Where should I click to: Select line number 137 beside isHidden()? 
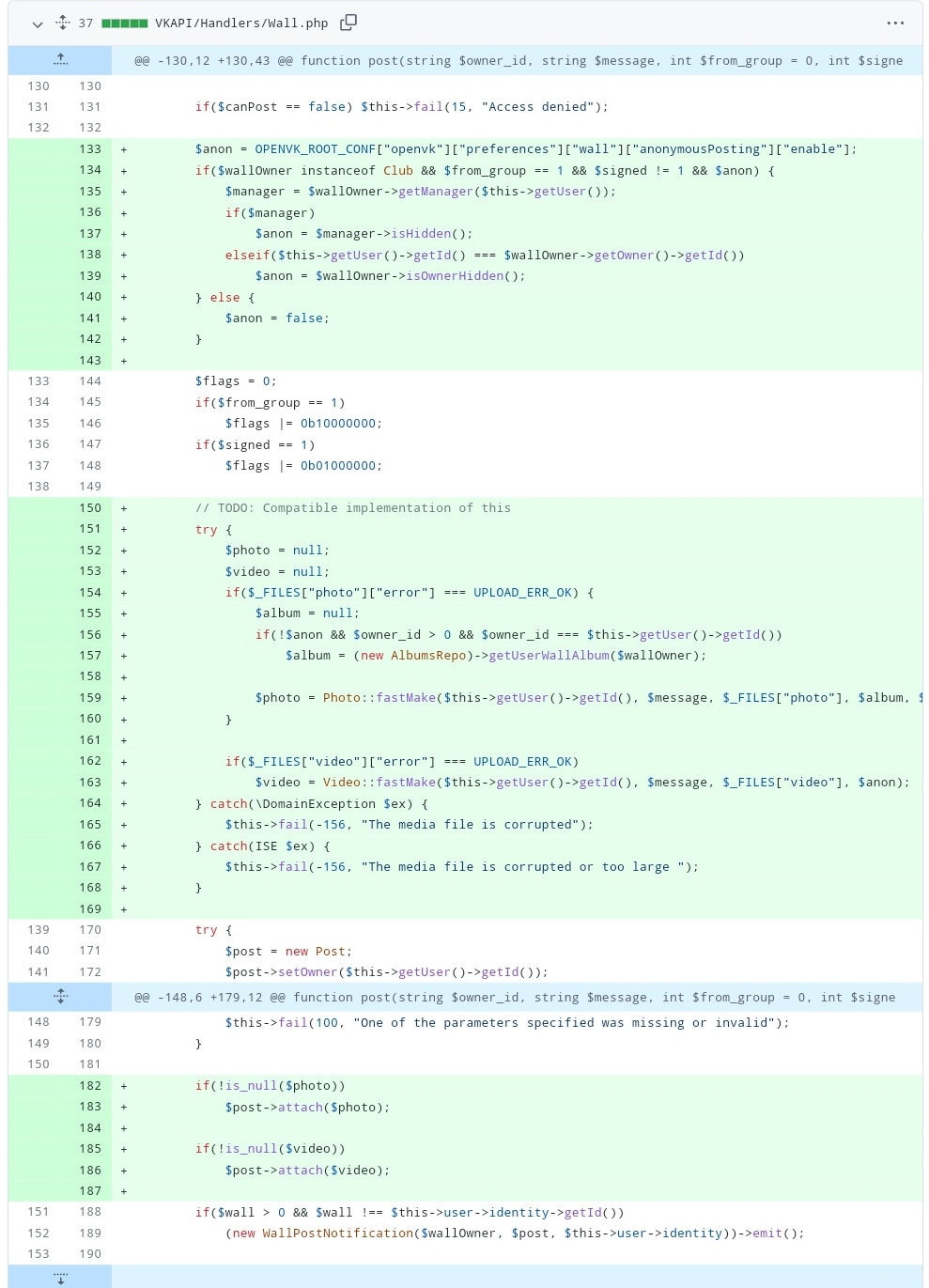click(x=90, y=233)
